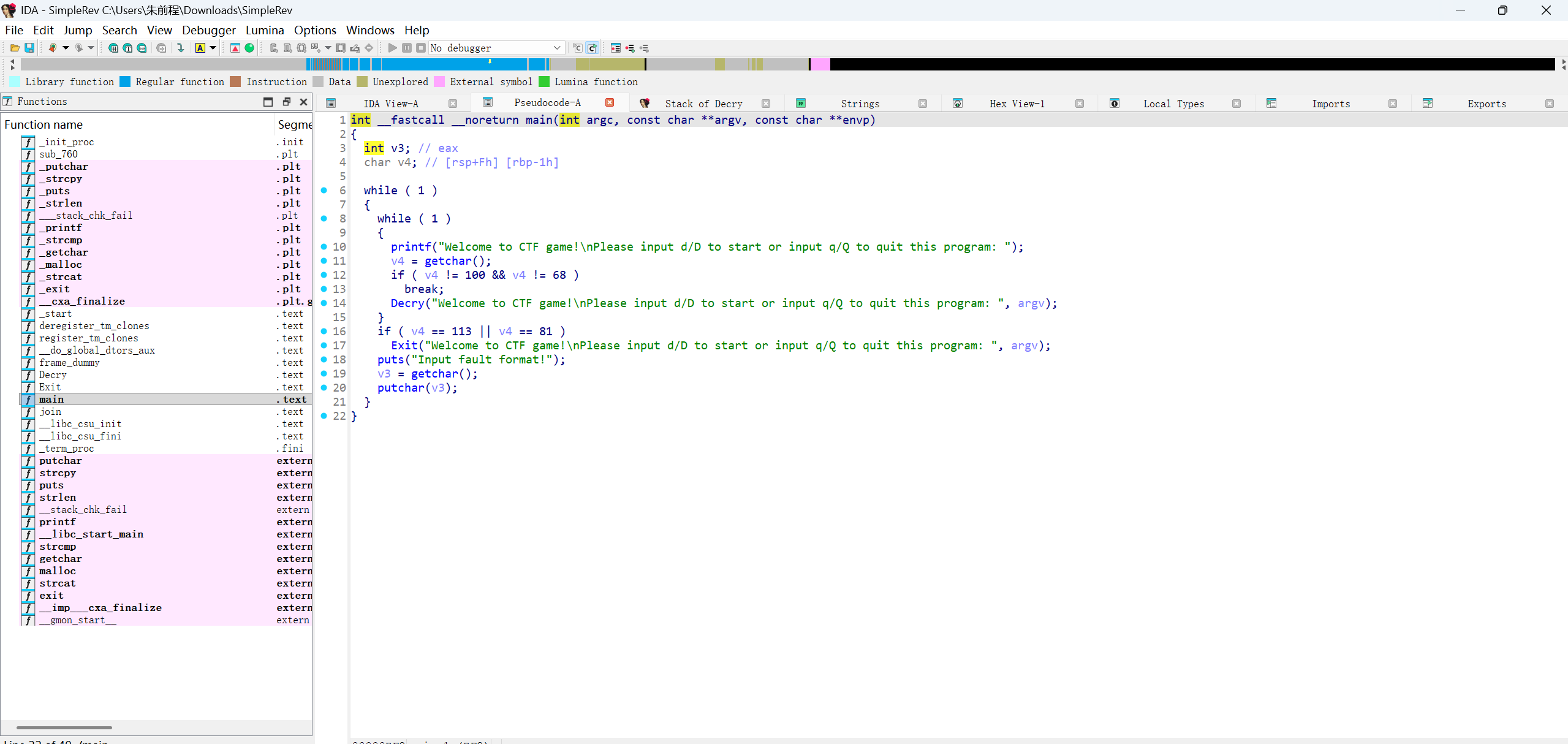
Task: Click the Open file toolbar icon
Action: click(x=15, y=48)
